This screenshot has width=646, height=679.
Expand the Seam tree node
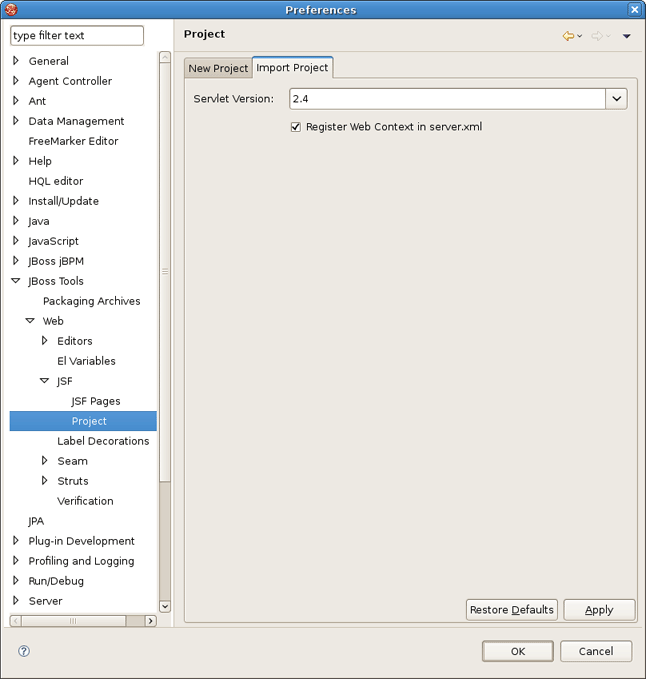pyautogui.click(x=45, y=460)
